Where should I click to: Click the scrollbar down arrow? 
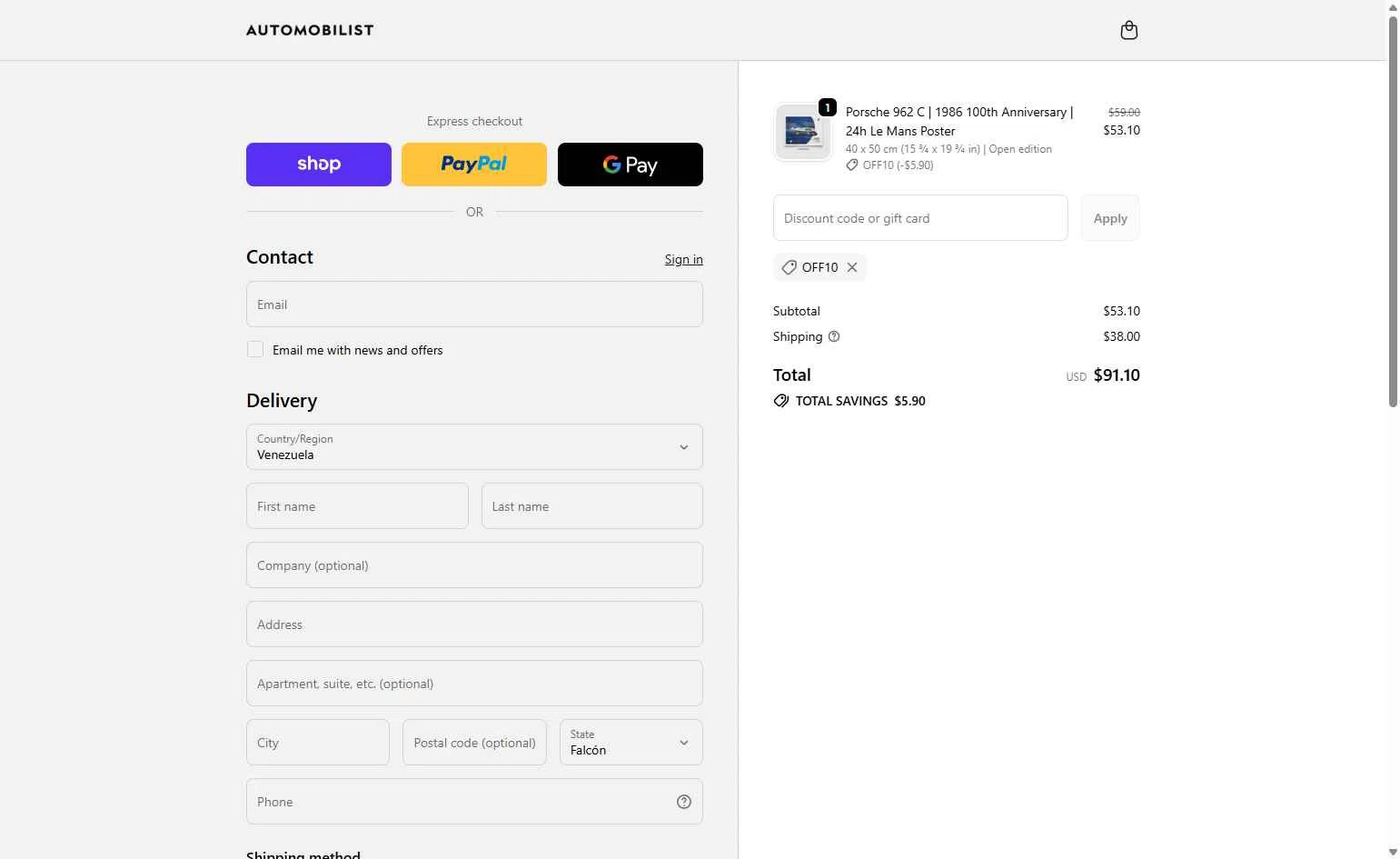tap(1393, 852)
